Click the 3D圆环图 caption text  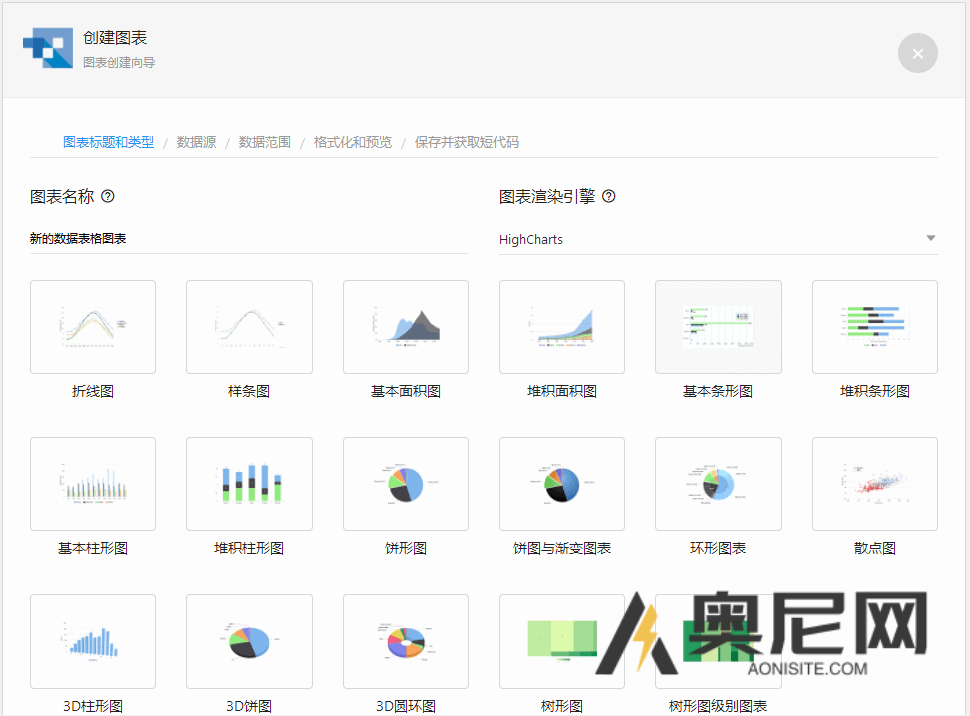click(406, 706)
